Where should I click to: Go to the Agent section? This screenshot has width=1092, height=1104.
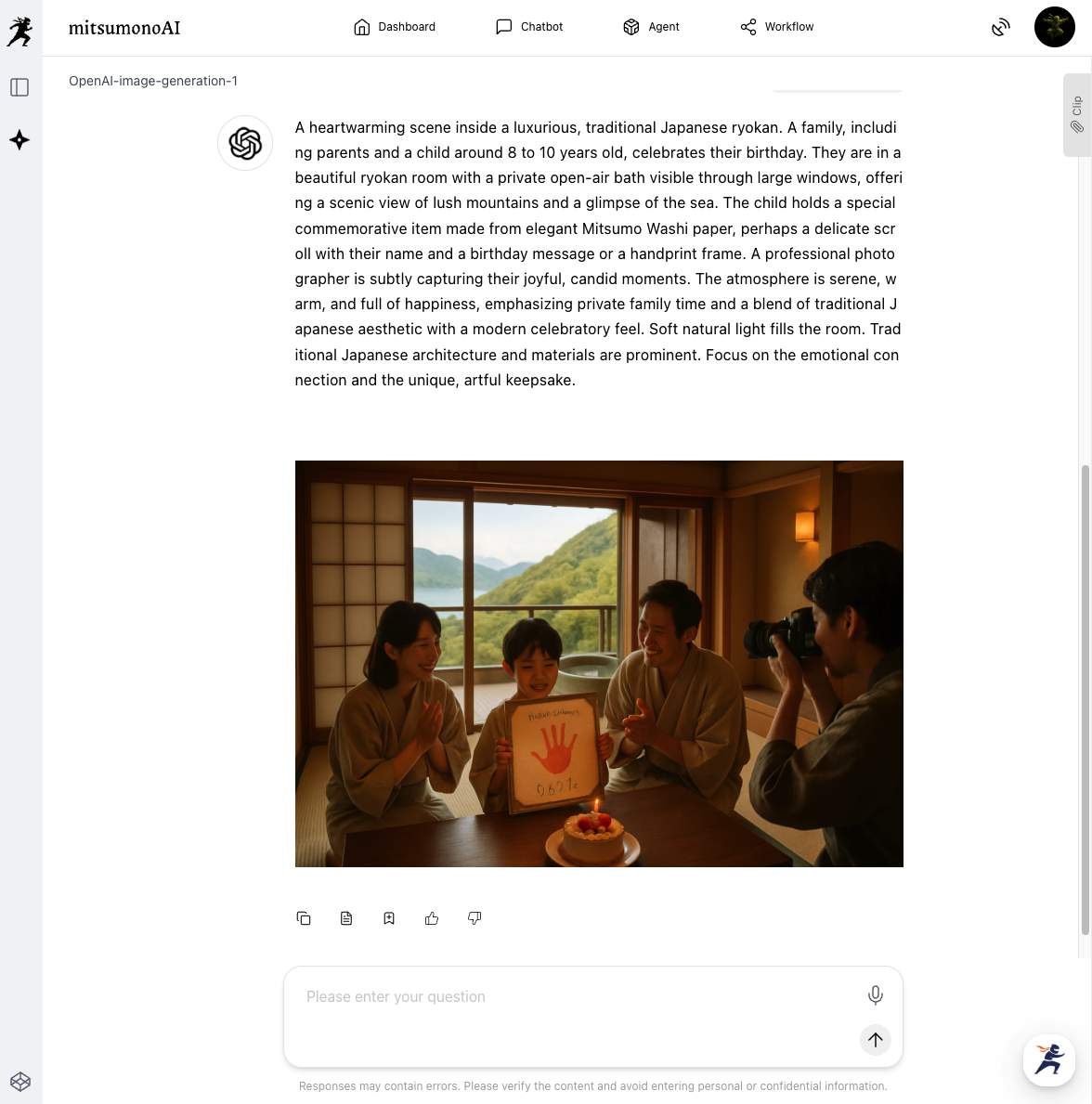coord(651,27)
